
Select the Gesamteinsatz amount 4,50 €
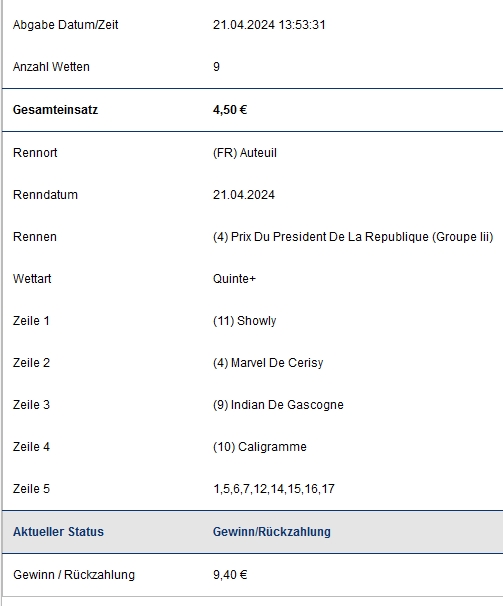pyautogui.click(x=230, y=110)
